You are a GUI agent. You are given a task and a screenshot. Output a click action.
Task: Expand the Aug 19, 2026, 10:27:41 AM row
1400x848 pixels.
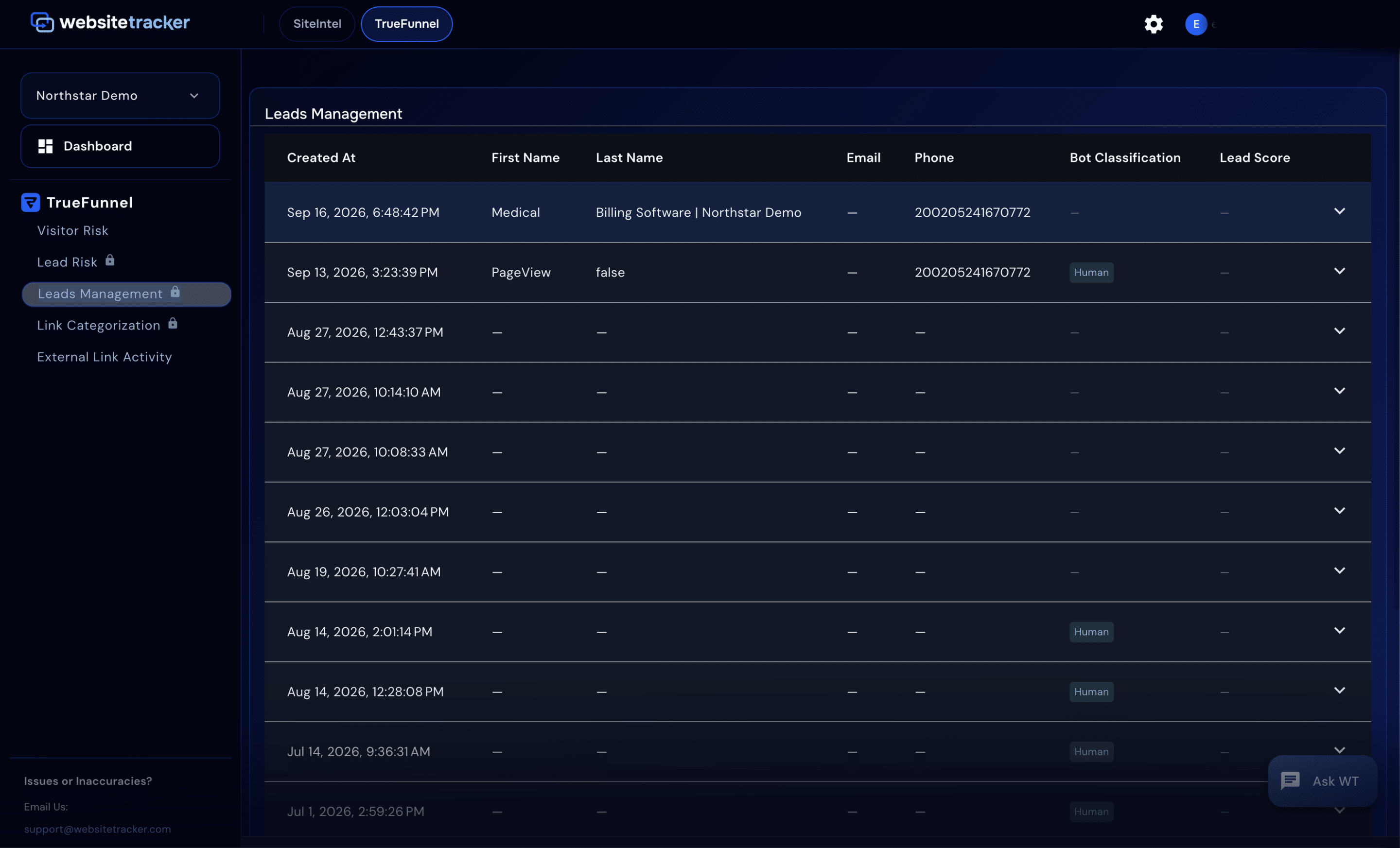coord(1339,571)
